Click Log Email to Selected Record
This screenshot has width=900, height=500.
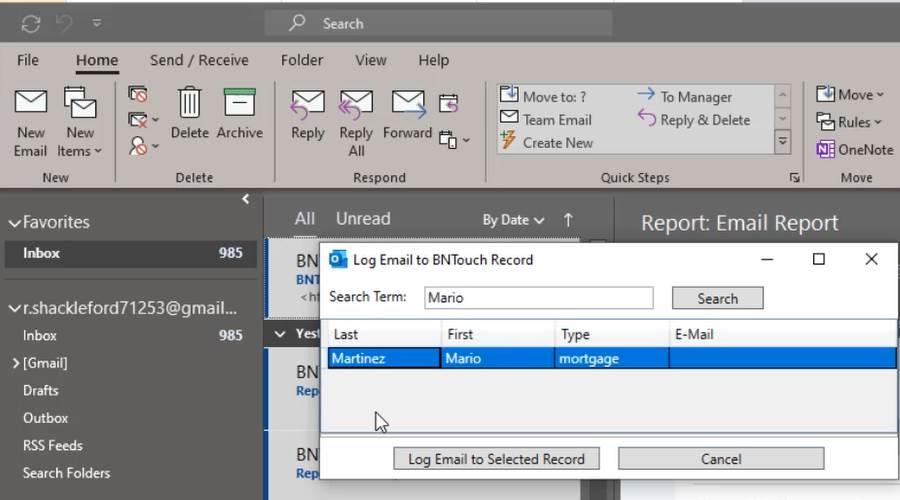coord(496,459)
